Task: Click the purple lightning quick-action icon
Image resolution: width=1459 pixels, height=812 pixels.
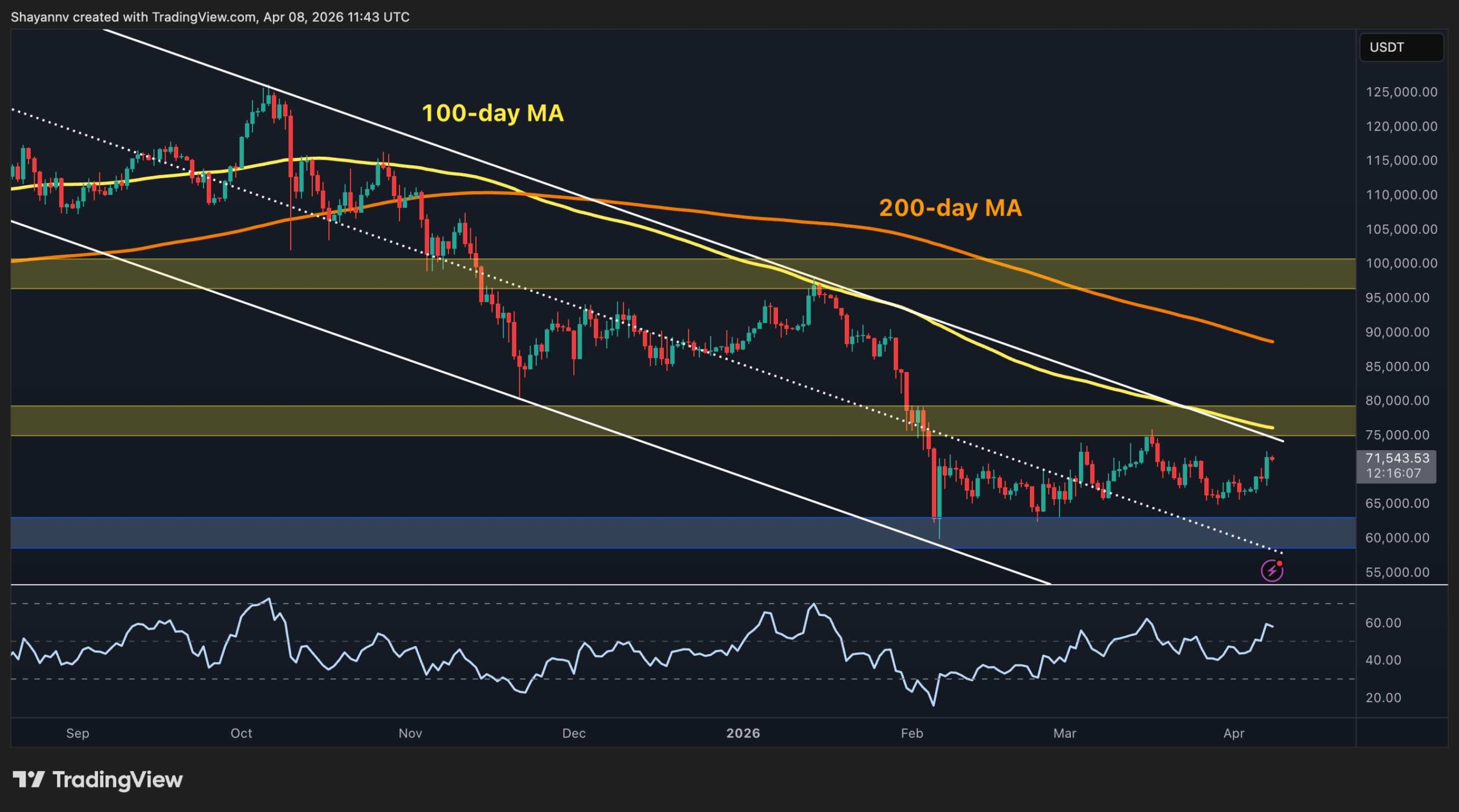Action: point(1273,572)
